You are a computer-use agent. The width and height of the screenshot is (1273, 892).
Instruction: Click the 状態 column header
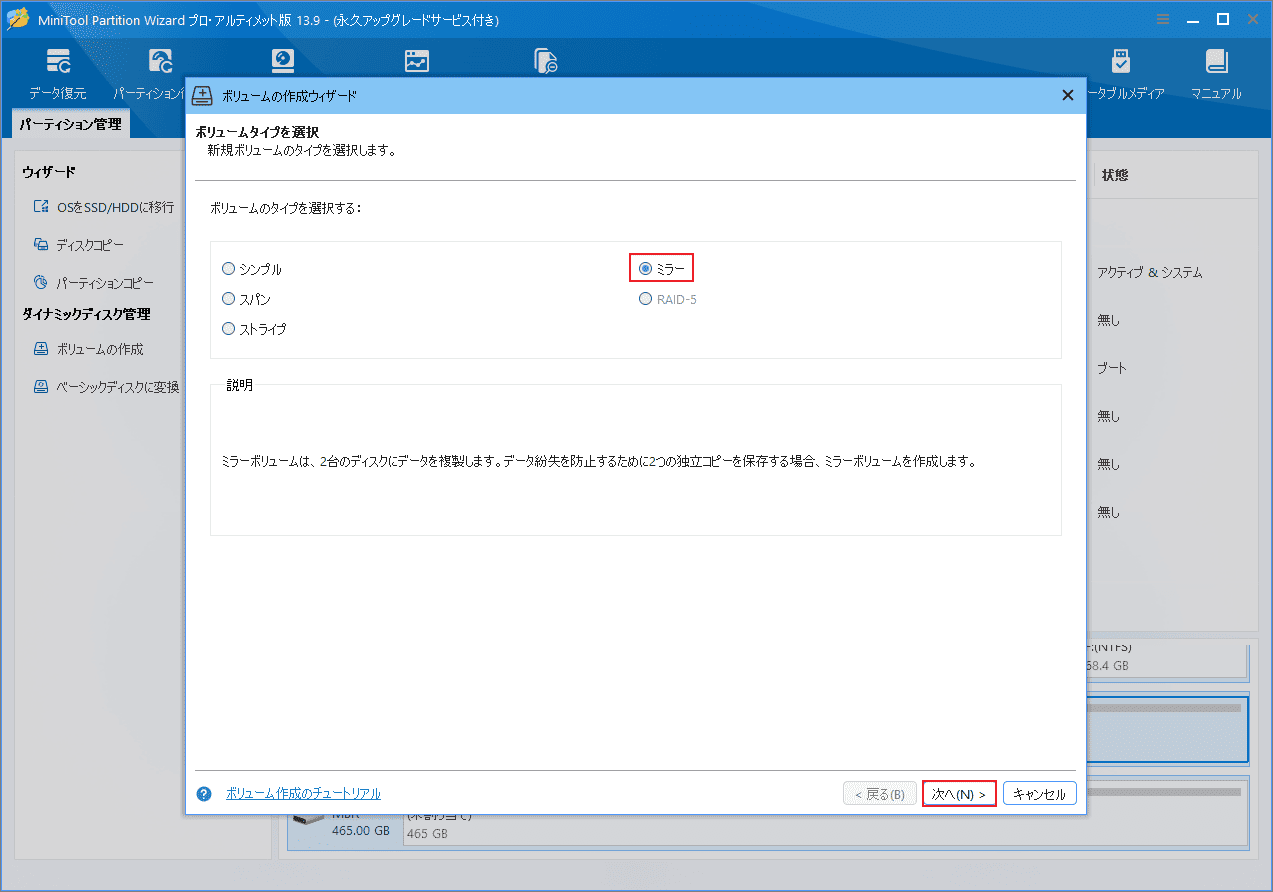coord(1115,174)
